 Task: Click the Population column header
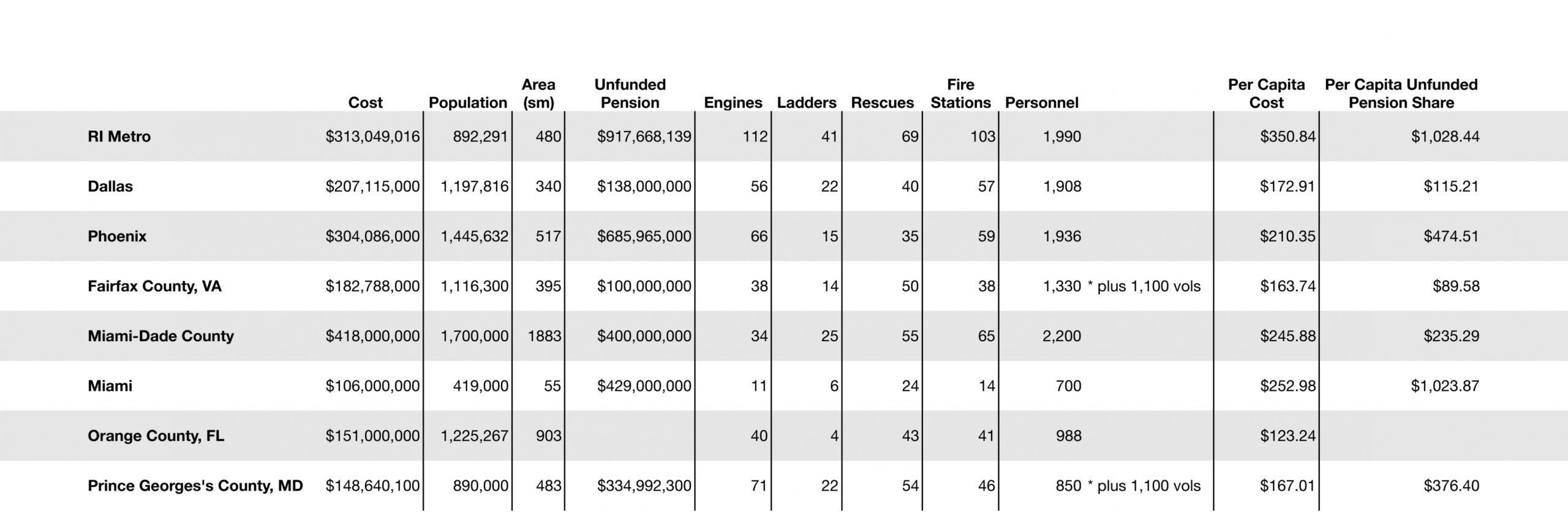467,103
